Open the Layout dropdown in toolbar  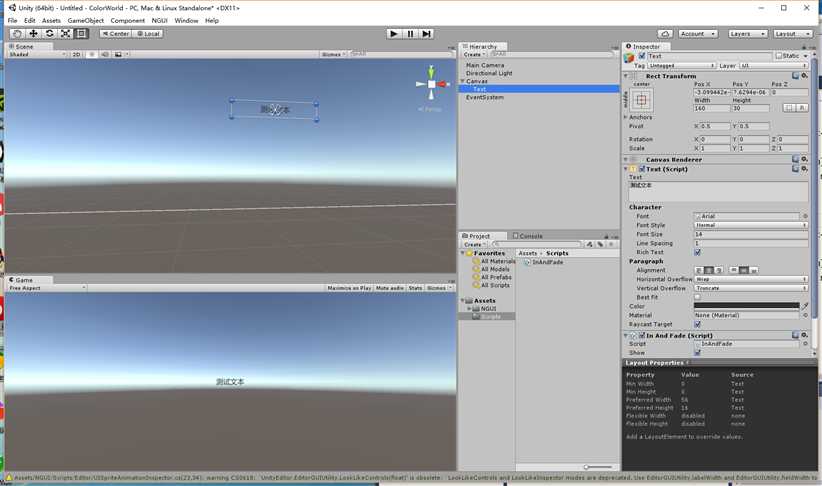tap(792, 34)
